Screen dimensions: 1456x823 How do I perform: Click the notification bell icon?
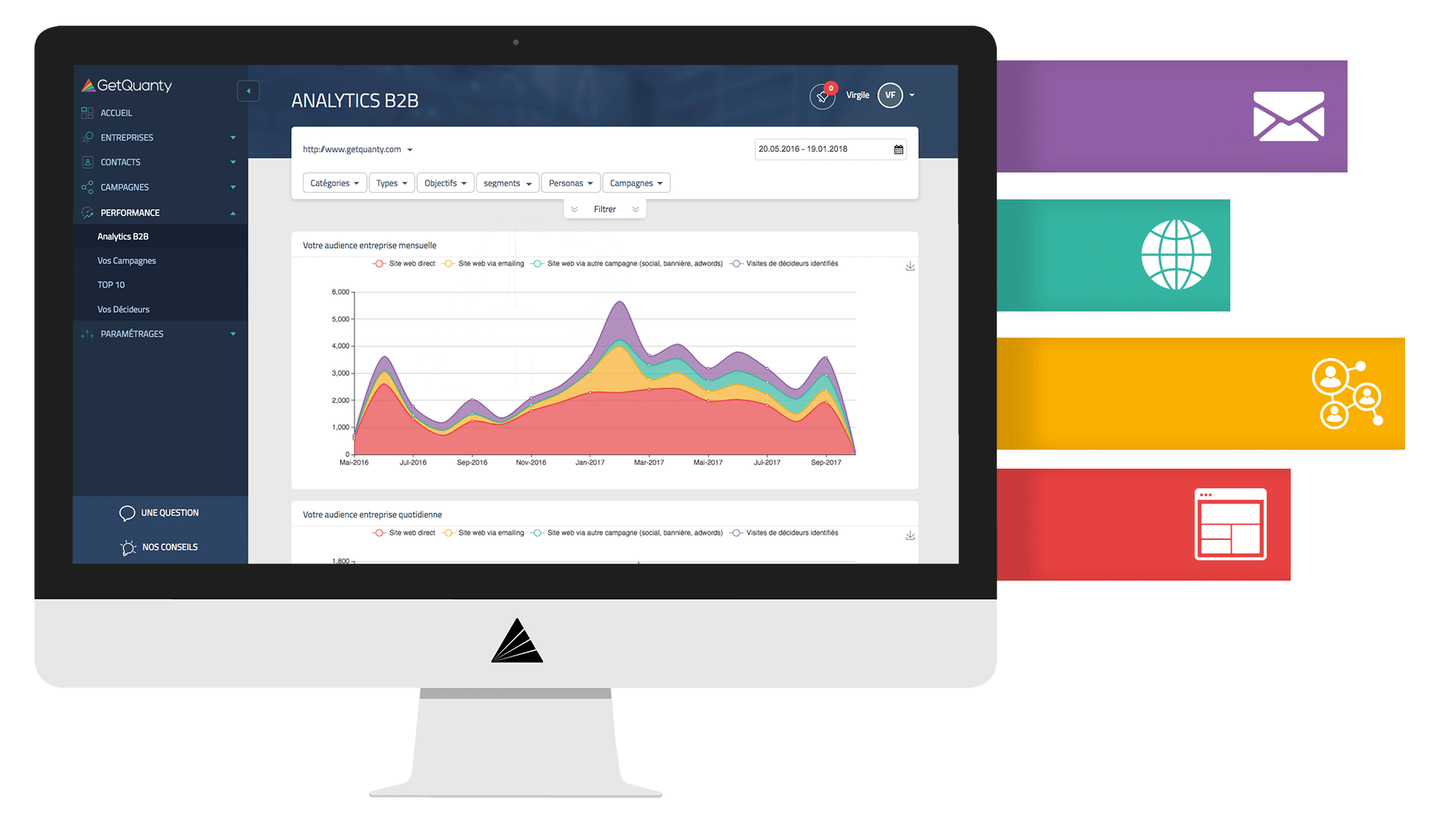click(821, 95)
